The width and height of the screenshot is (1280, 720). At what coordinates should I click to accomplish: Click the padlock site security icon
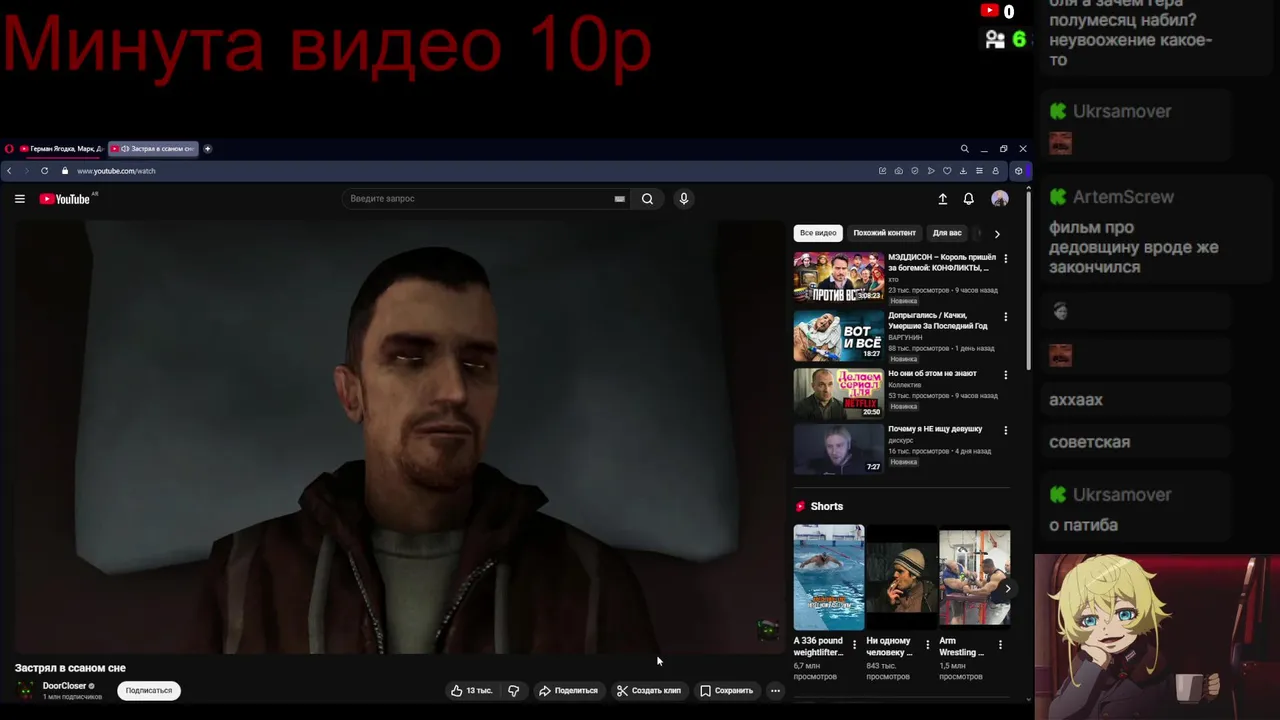[65, 171]
